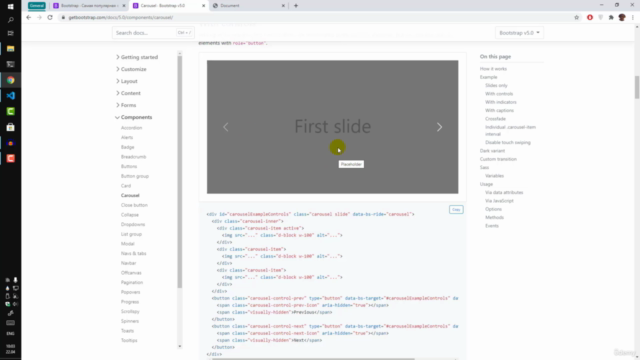This screenshot has width=640, height=360.
Task: Open Collapse docs page
Action: [x=130, y=215]
